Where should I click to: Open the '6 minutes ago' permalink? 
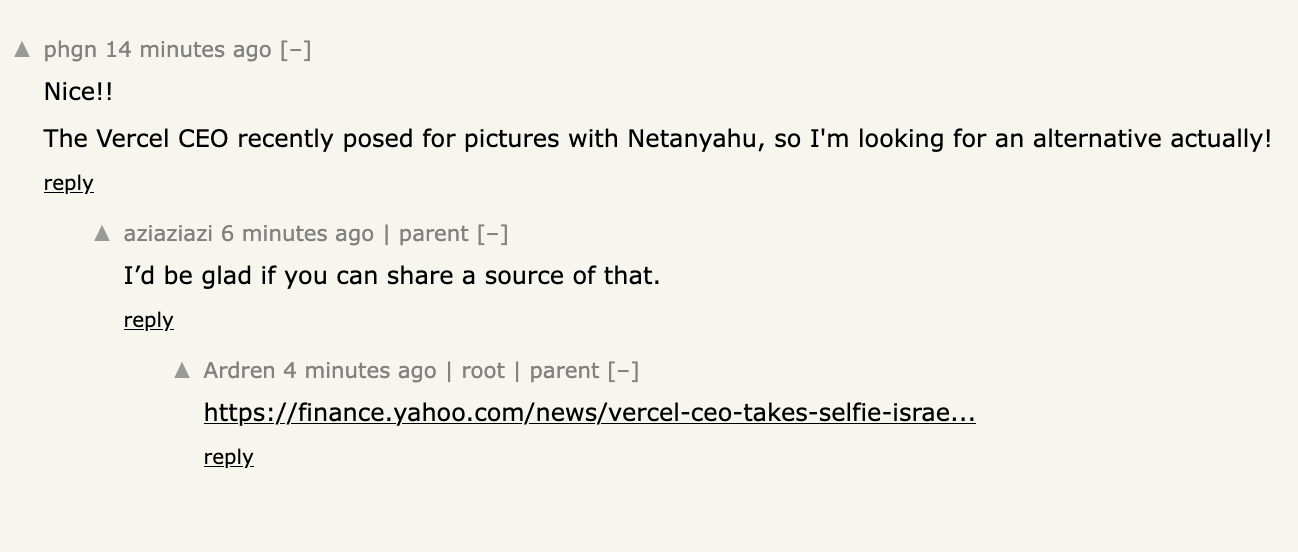pyautogui.click(x=297, y=234)
